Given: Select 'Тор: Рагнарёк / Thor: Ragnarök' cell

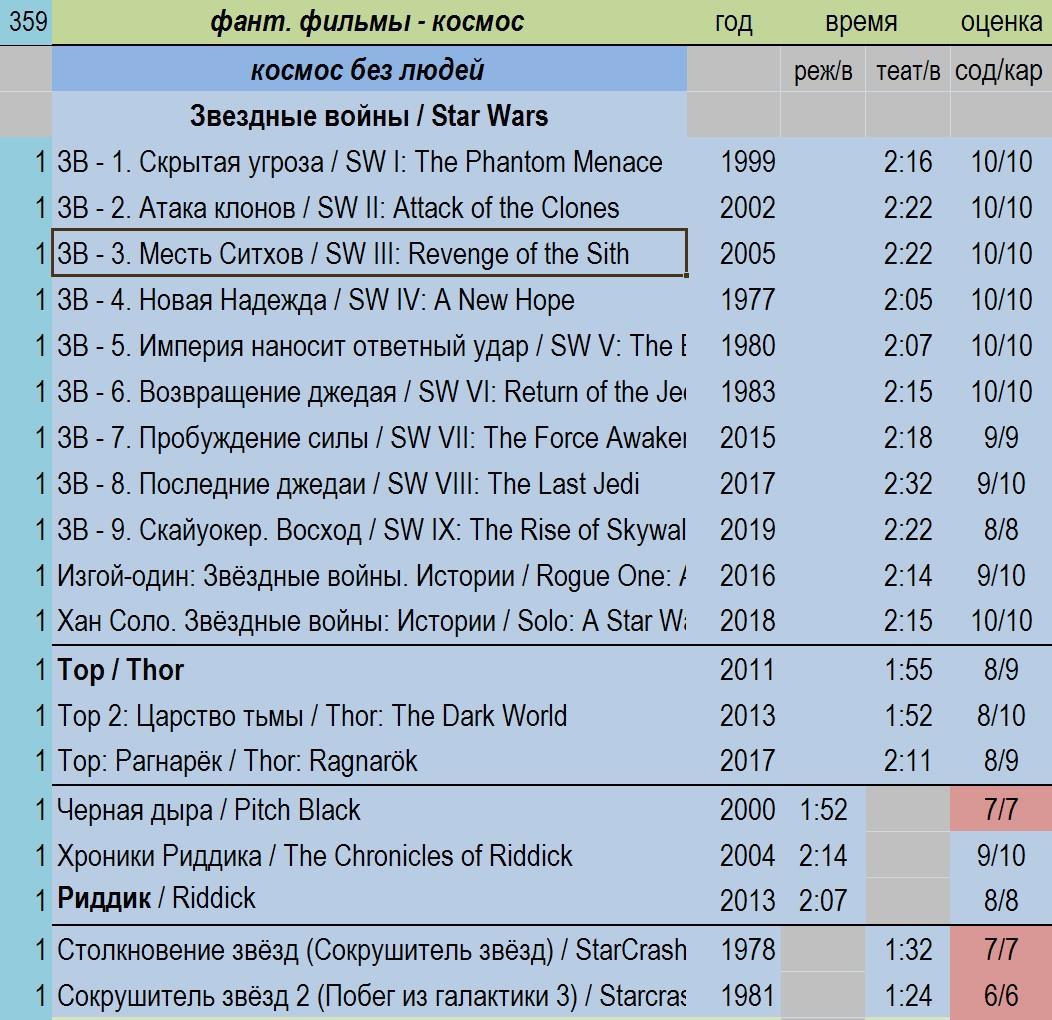Looking at the screenshot, I should (x=369, y=761).
